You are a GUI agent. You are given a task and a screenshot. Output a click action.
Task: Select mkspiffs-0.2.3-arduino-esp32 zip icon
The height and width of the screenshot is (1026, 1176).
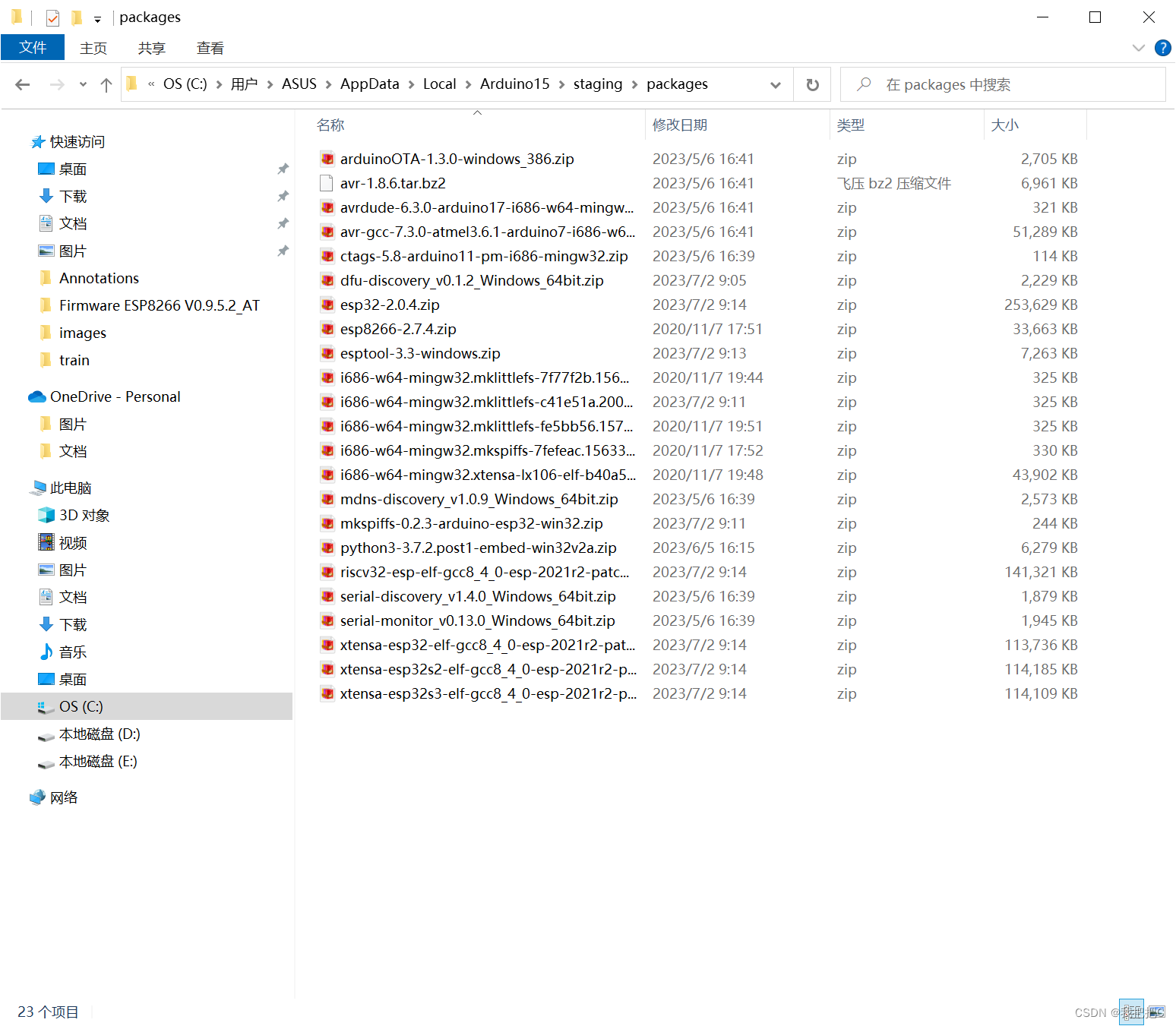pos(327,523)
